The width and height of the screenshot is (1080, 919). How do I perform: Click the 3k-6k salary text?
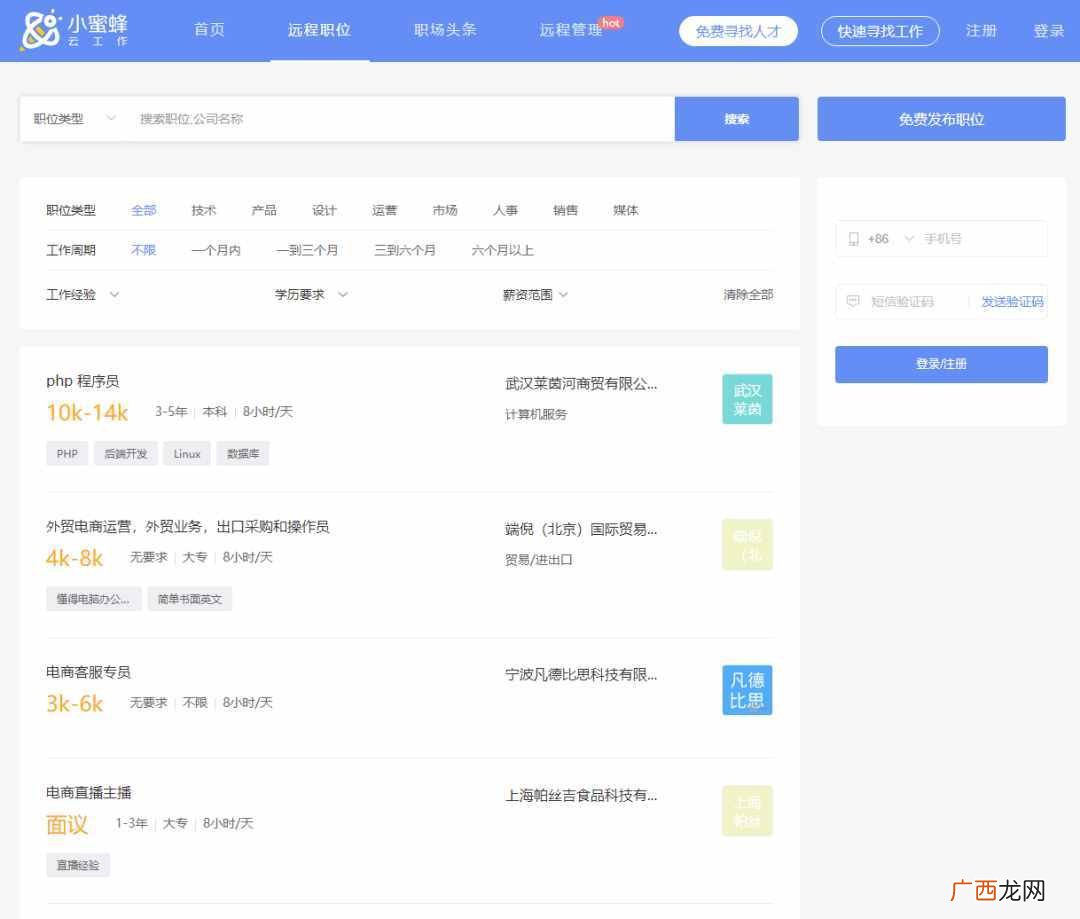click(x=74, y=703)
